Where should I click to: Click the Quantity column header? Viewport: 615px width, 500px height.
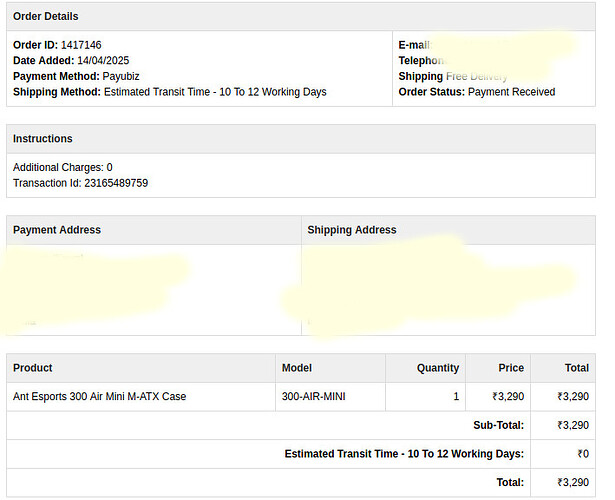[x=438, y=368]
